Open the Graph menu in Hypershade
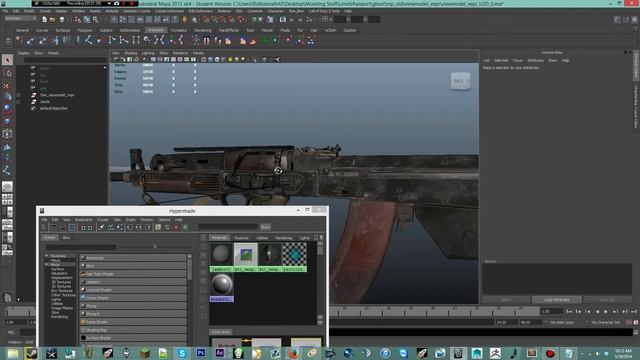This screenshot has height=360, width=640. click(x=130, y=220)
